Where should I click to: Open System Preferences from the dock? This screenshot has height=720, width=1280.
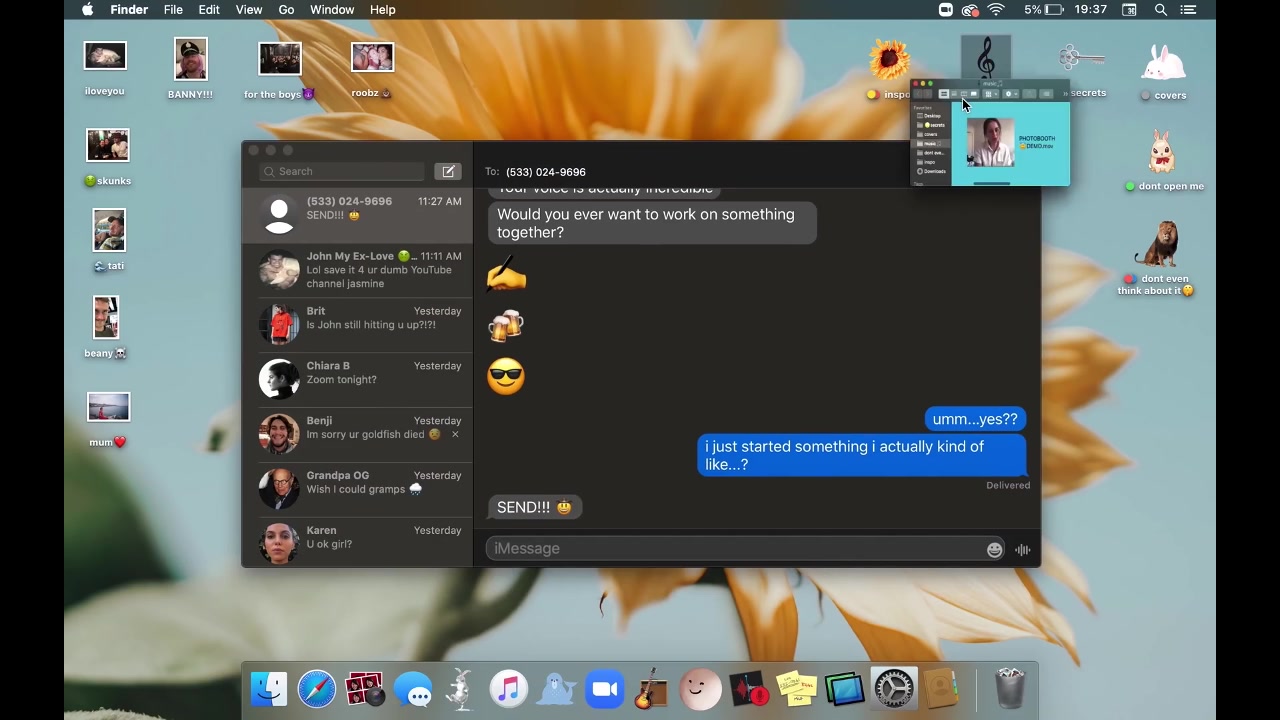pyautogui.click(x=893, y=689)
